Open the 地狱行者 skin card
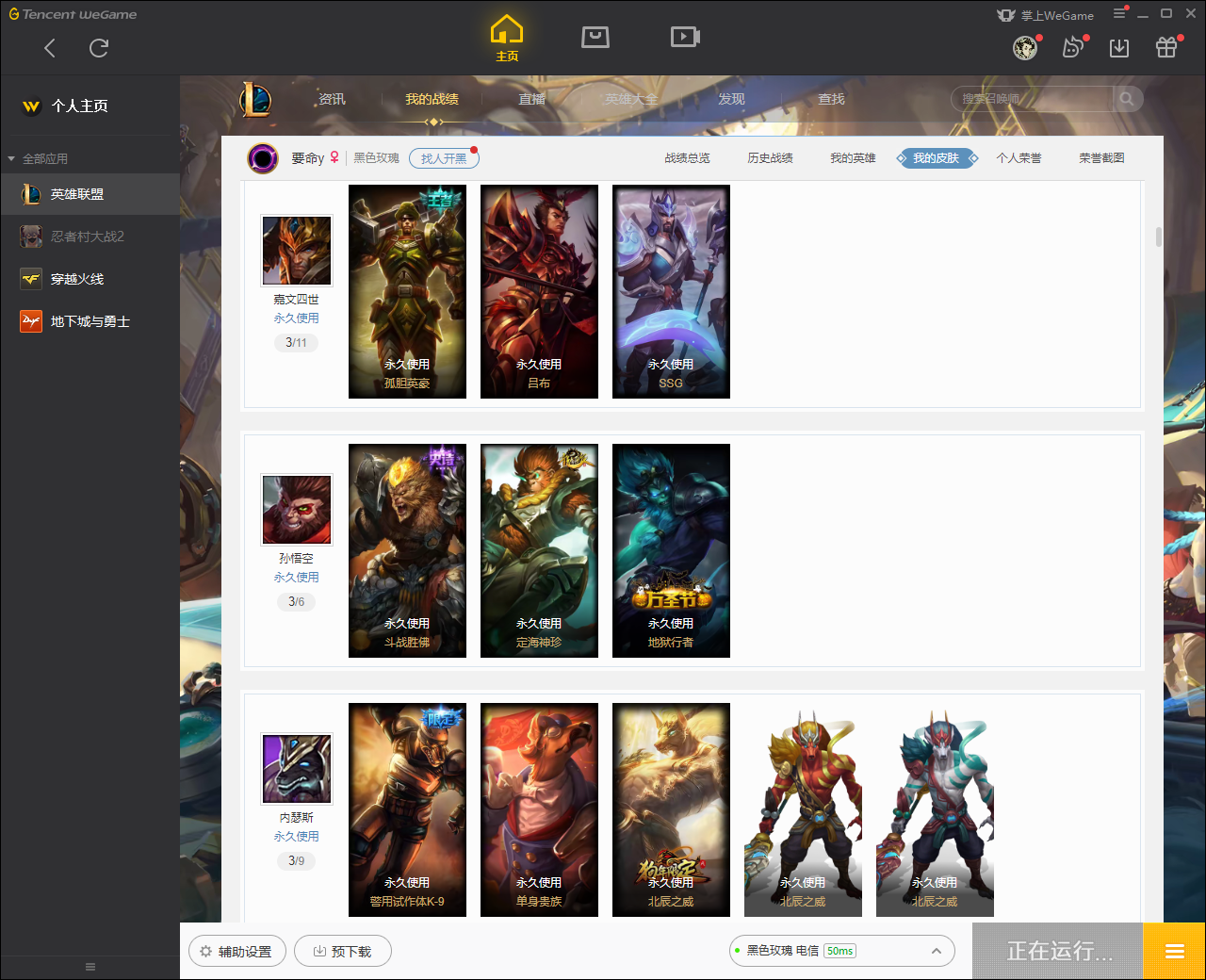 coord(671,550)
